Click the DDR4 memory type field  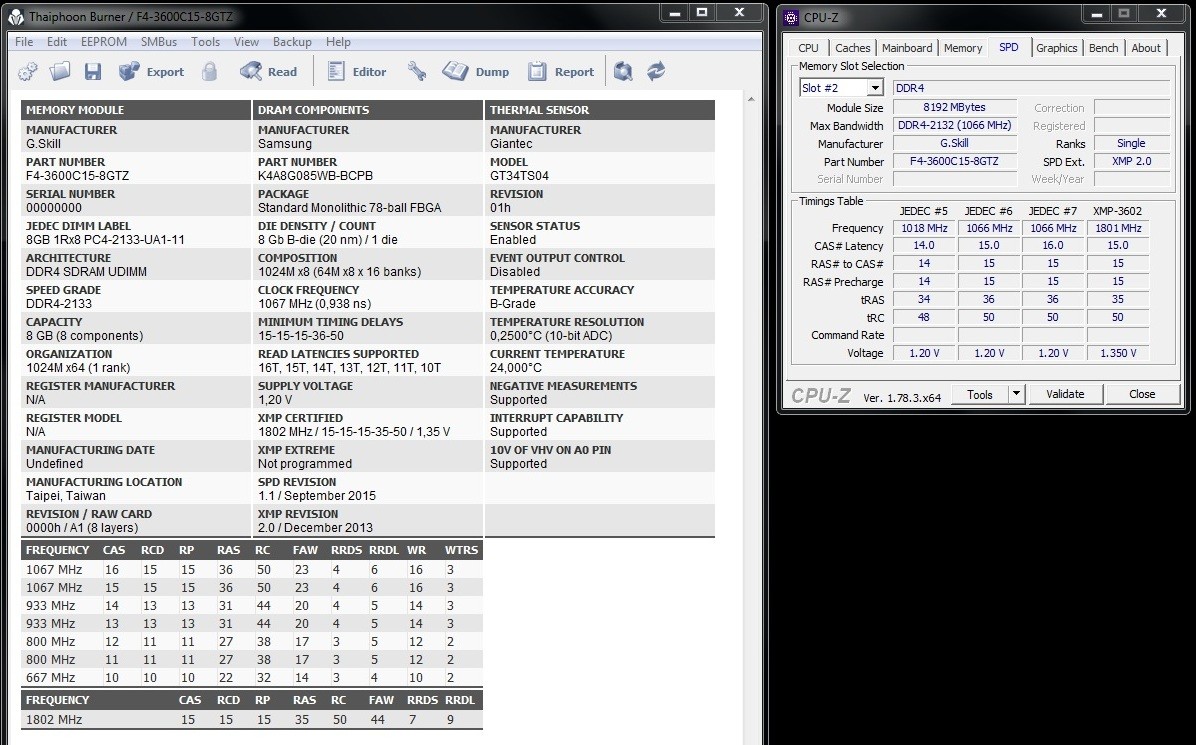[1031, 88]
